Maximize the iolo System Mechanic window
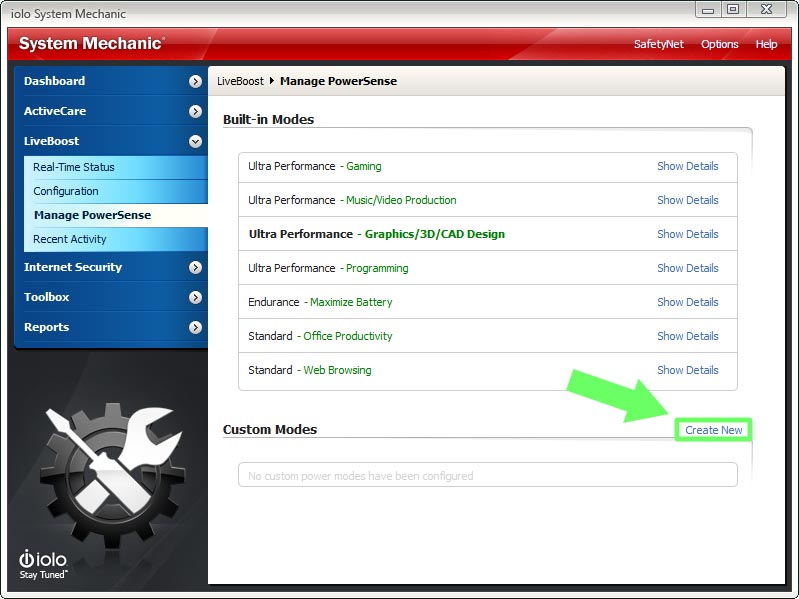The height and width of the screenshot is (599, 799). pos(733,10)
